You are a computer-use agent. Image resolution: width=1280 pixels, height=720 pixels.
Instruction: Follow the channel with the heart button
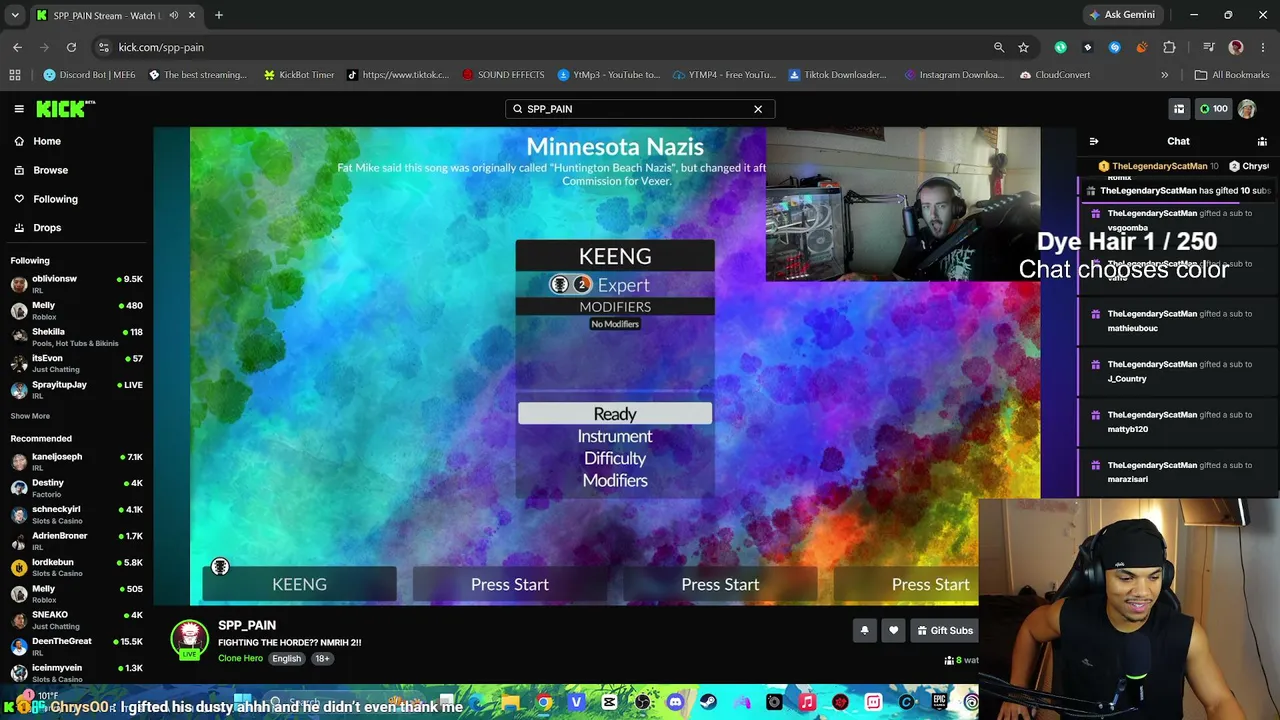click(894, 630)
